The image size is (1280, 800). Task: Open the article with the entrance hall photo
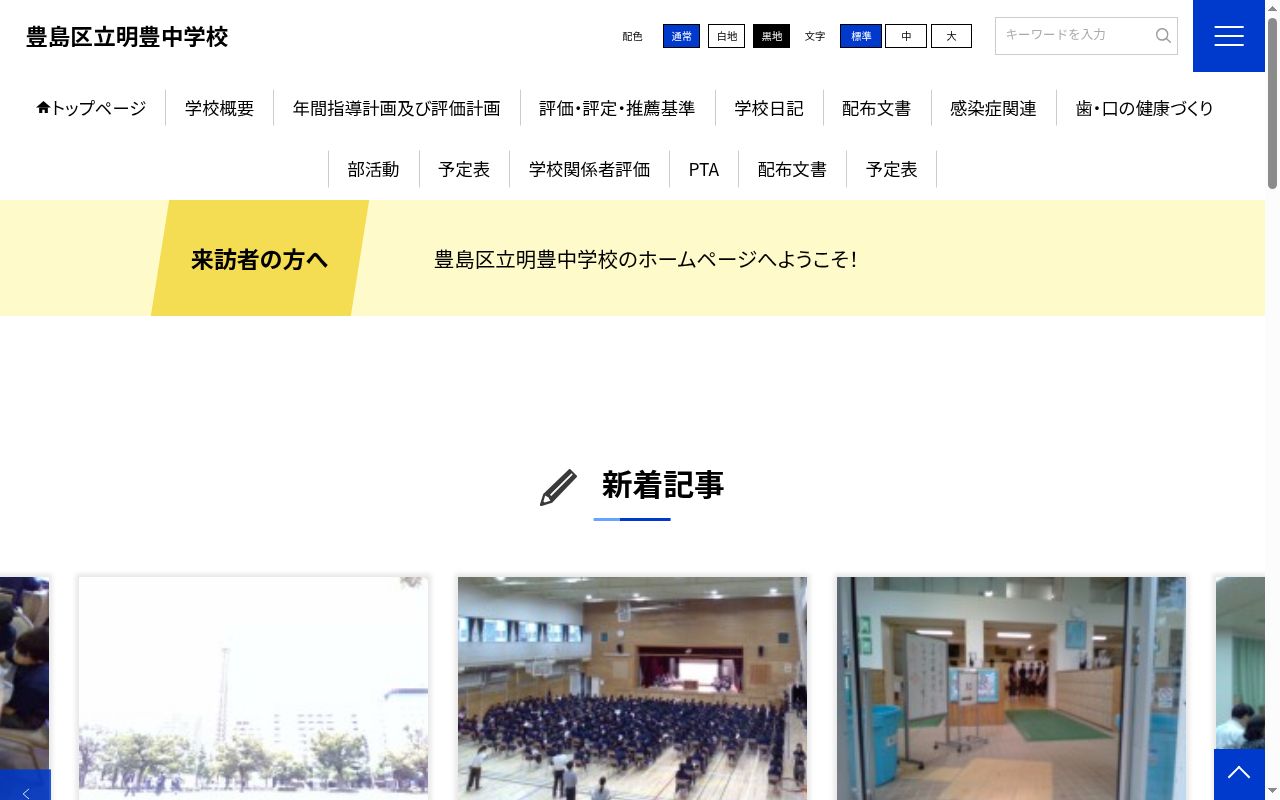coord(1011,688)
